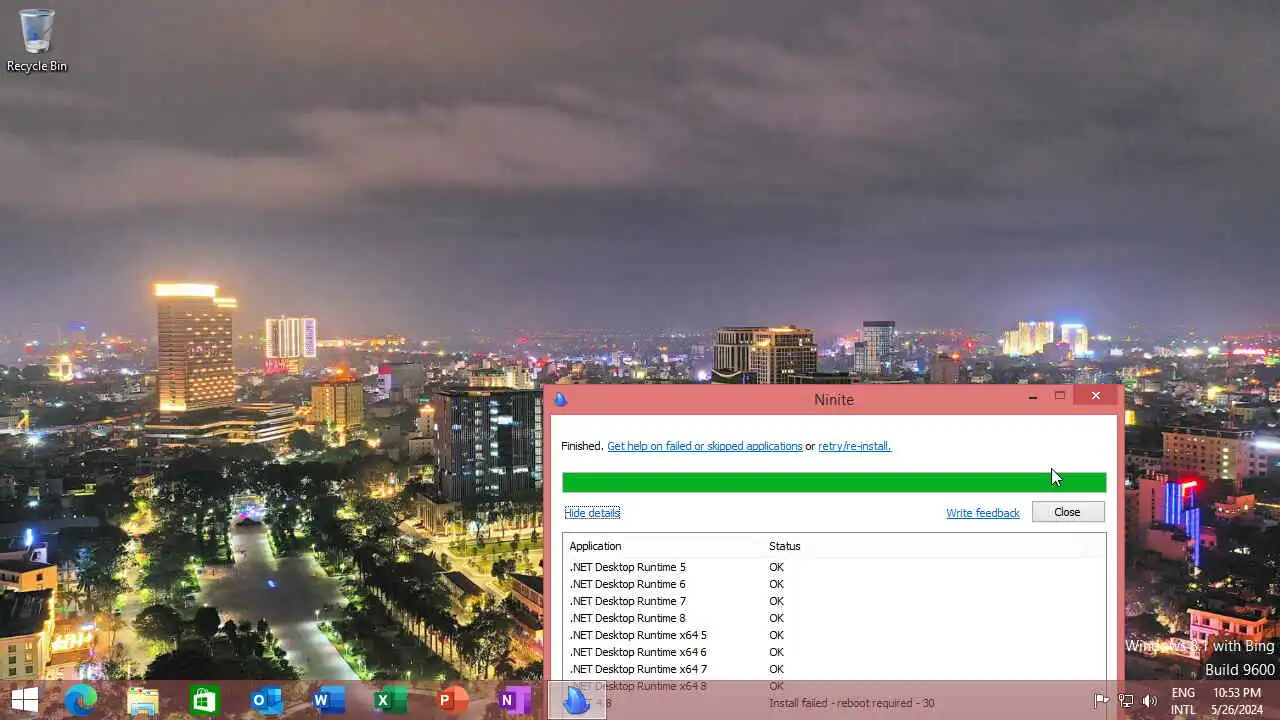The height and width of the screenshot is (720, 1280).
Task: Open the Action Center flag icon
Action: [x=1101, y=701]
